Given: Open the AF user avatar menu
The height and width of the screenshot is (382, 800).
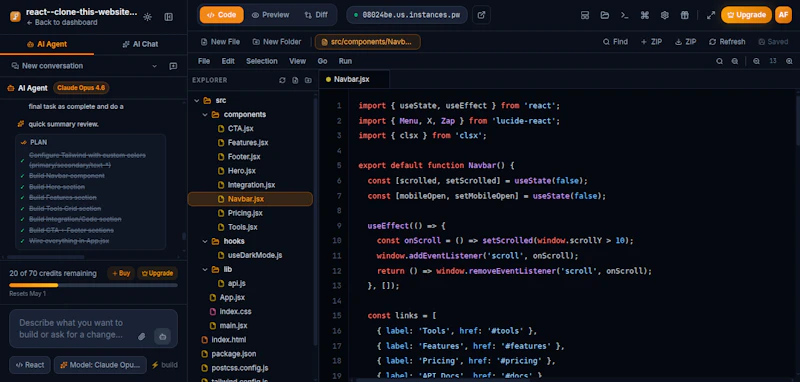Looking at the screenshot, I should (783, 15).
